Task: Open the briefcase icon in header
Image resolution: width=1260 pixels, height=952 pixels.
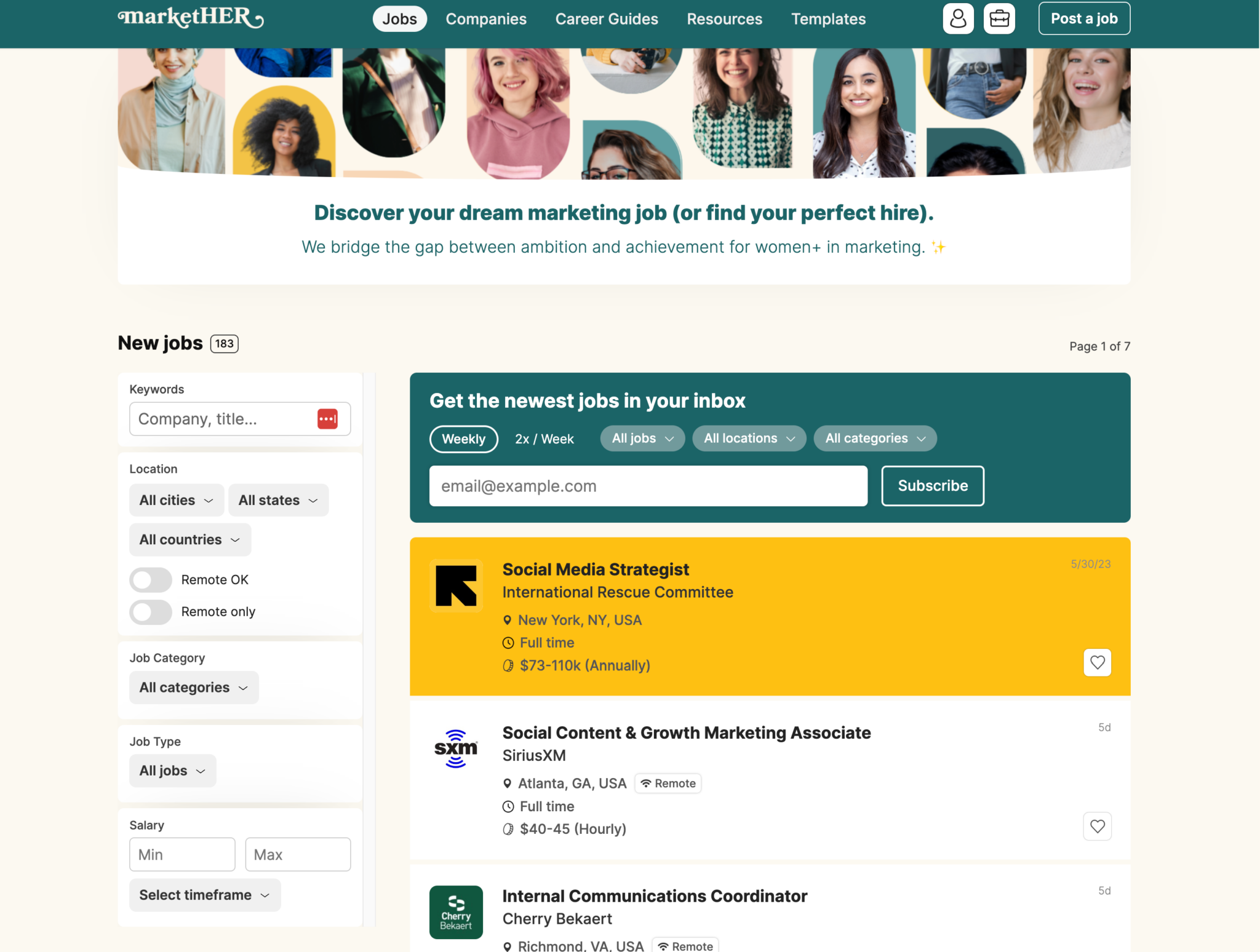Action: tap(999, 18)
